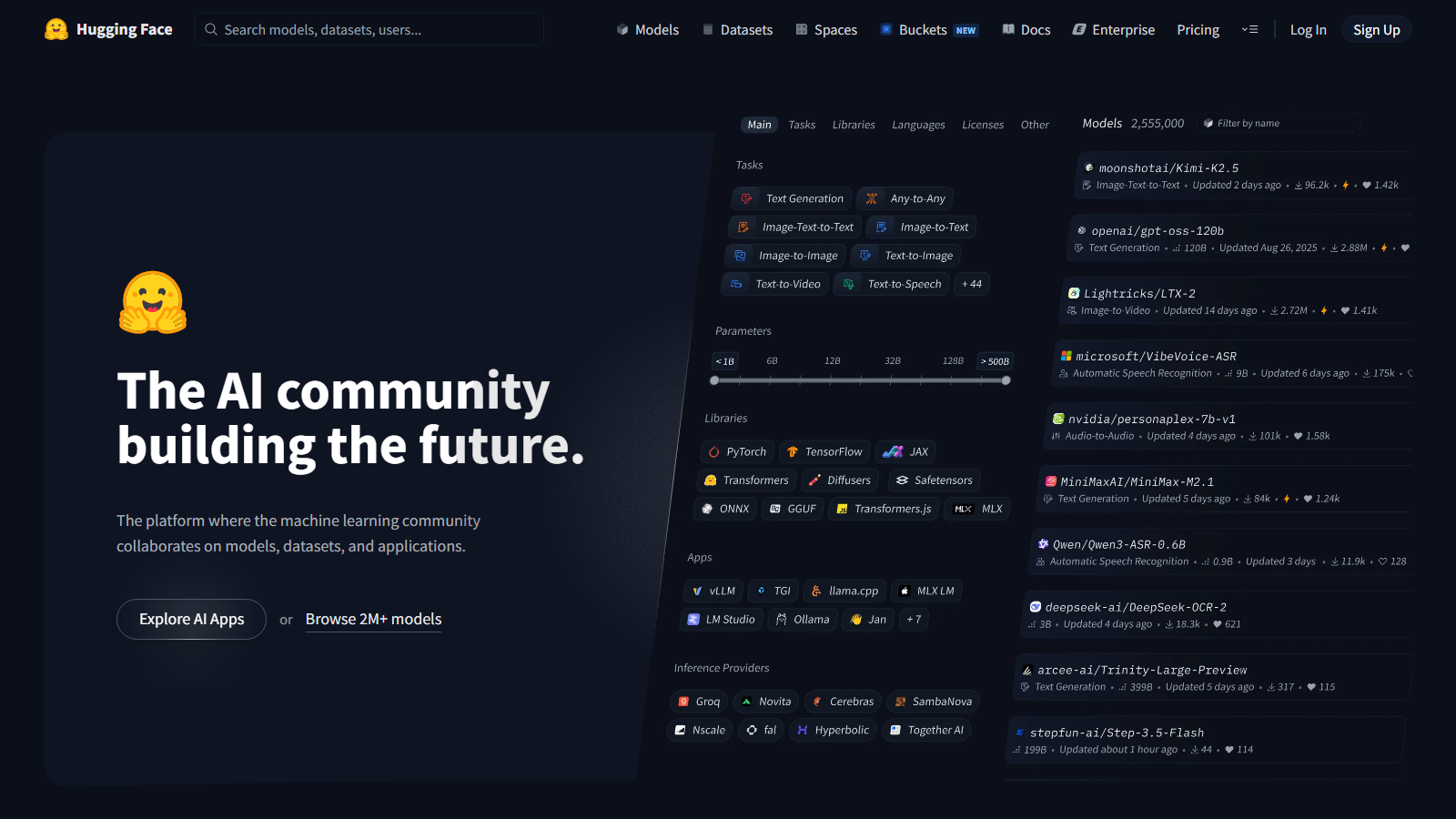Click the llama.cpp app icon
Screen dimensions: 1456x819
click(816, 591)
